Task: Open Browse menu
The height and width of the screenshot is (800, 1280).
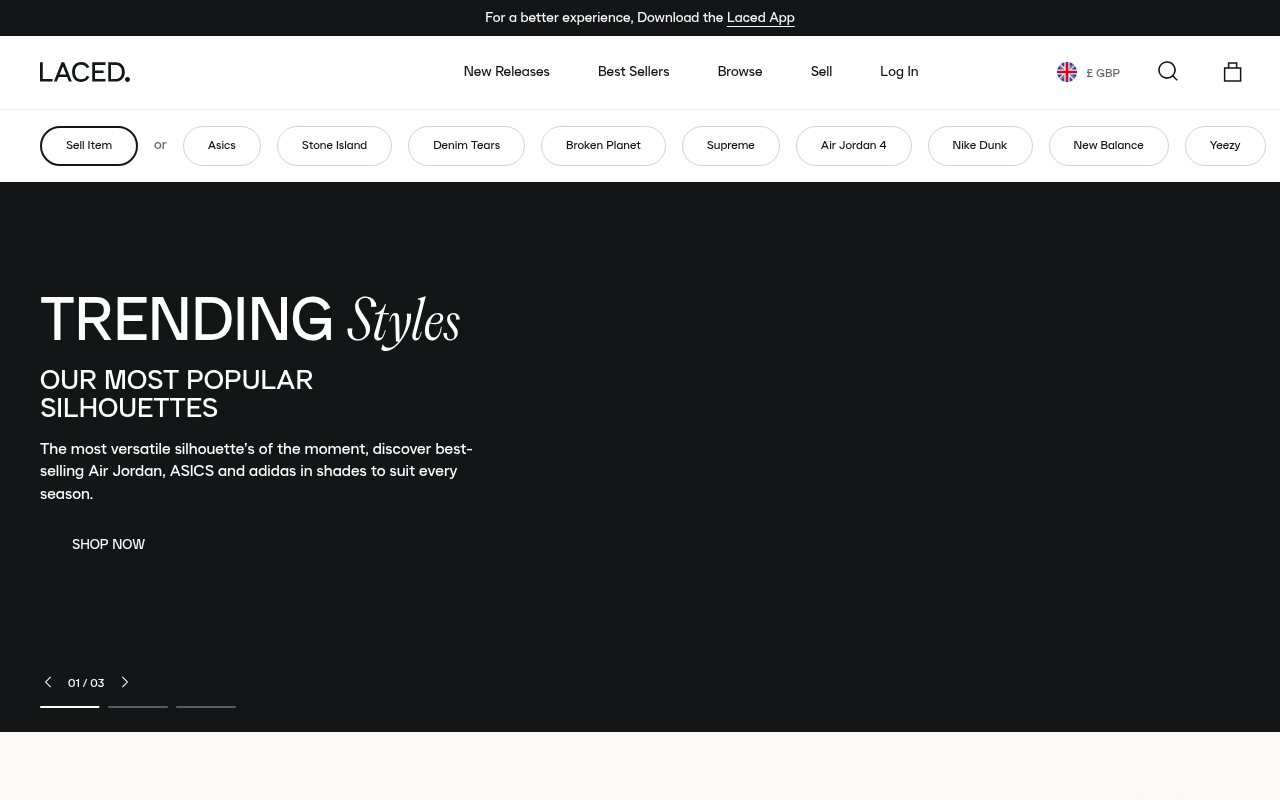Action: 739,72
